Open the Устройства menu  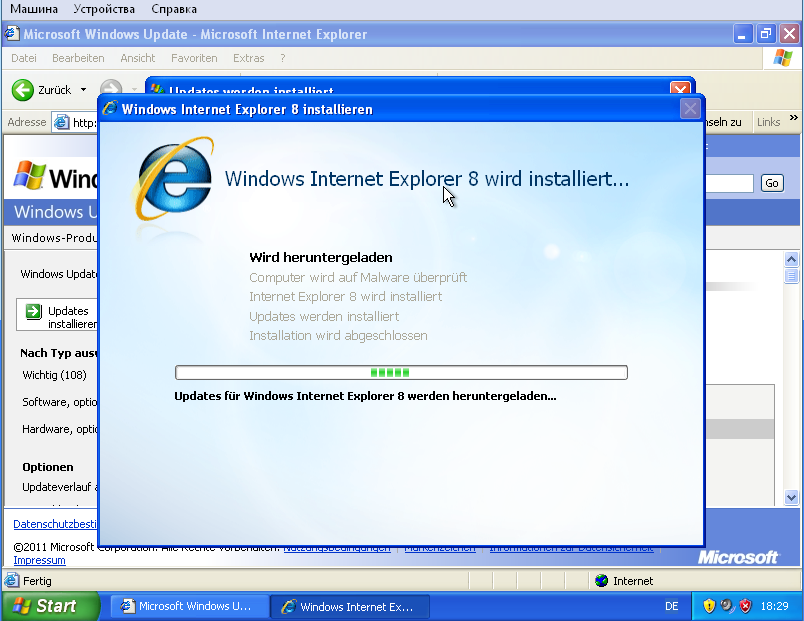pyautogui.click(x=104, y=9)
